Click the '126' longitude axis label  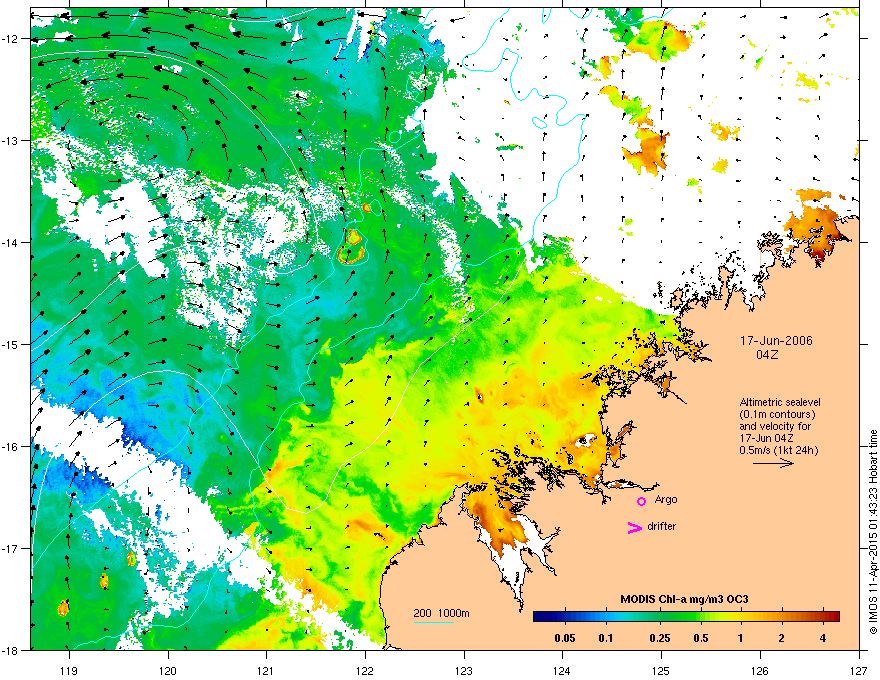pos(760,670)
